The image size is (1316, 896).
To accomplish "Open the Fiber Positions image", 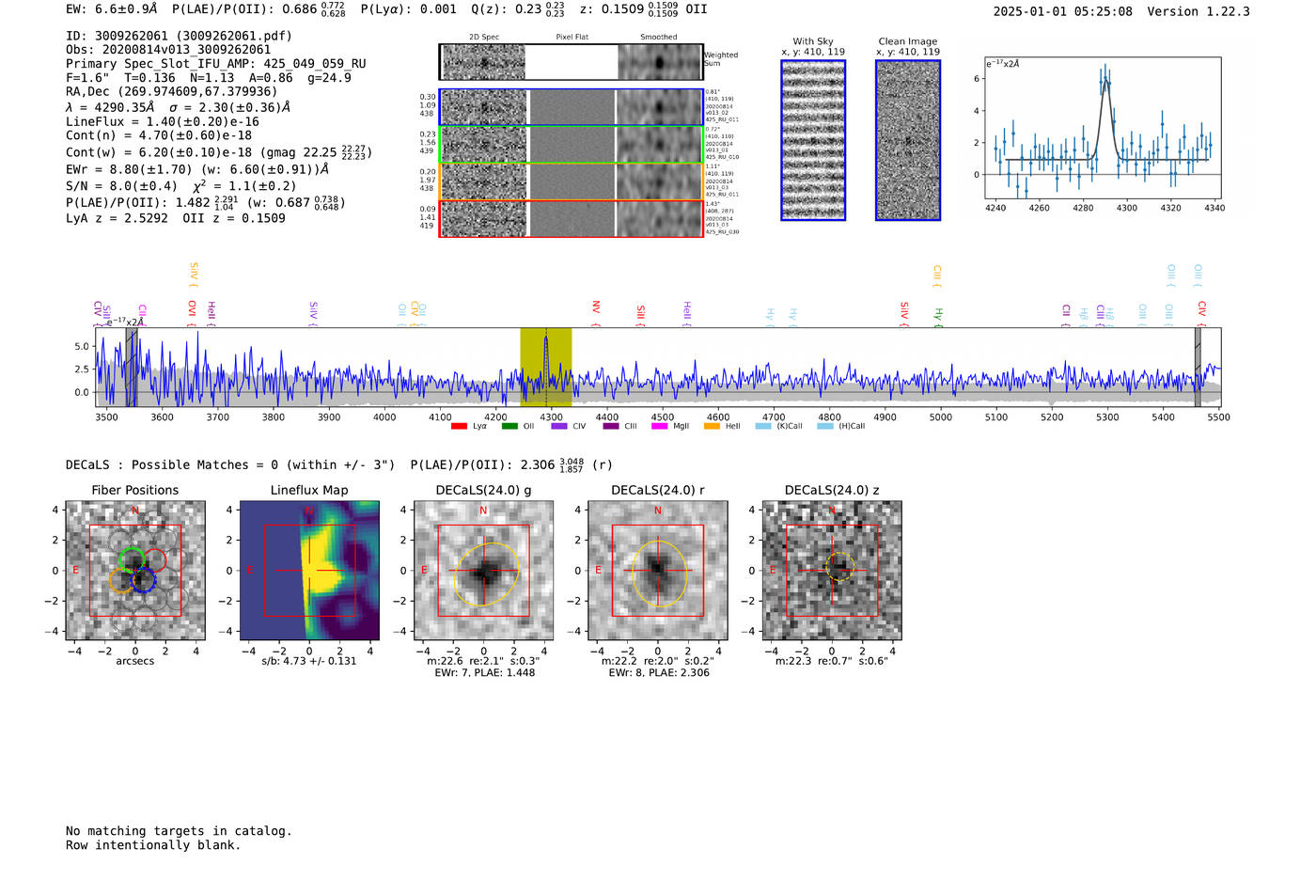I will point(135,571).
